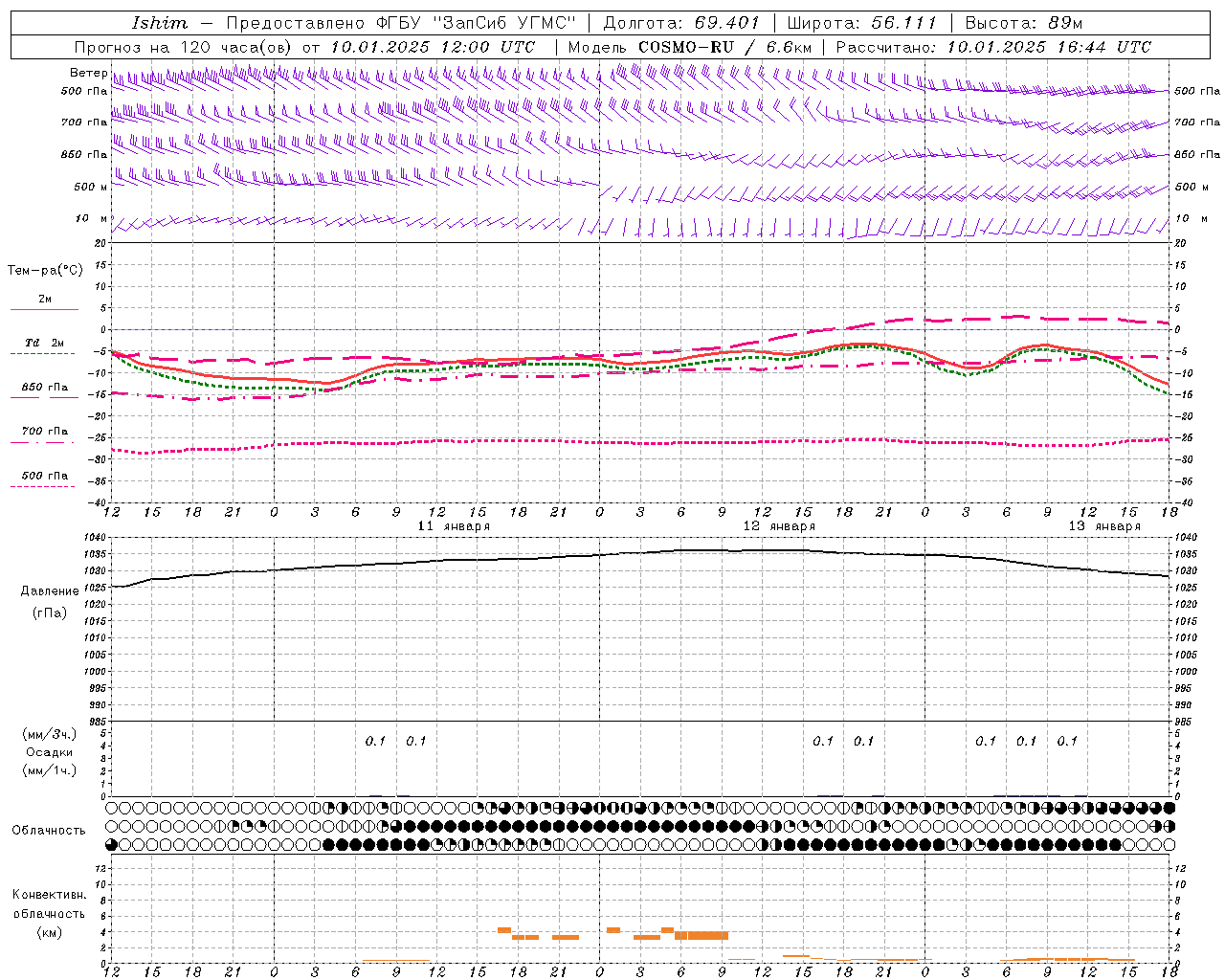Click the Ветер panel label
The image size is (1225, 980).
point(88,73)
